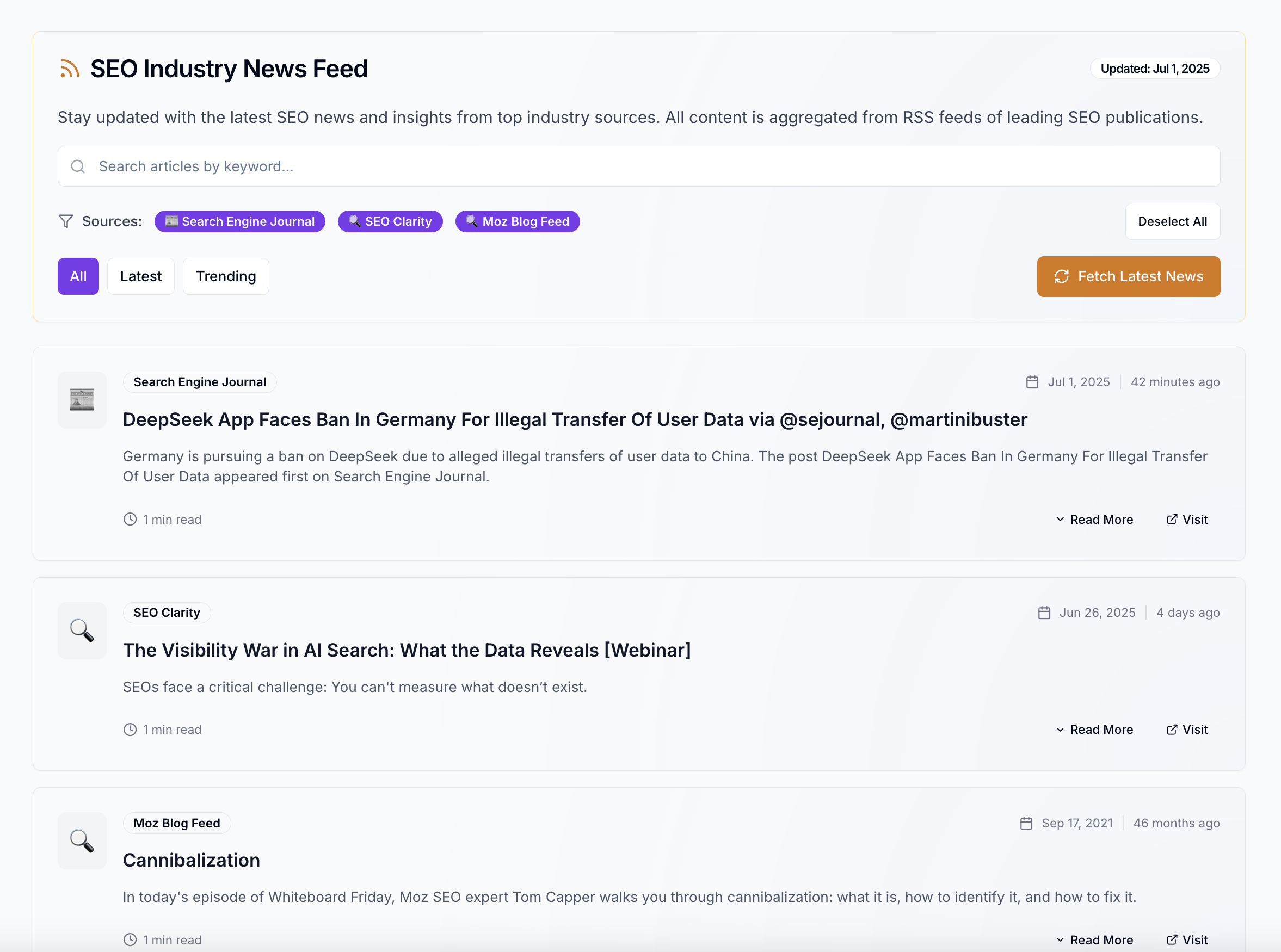
Task: Click the search magnifier icon in the search box
Action: pos(78,166)
